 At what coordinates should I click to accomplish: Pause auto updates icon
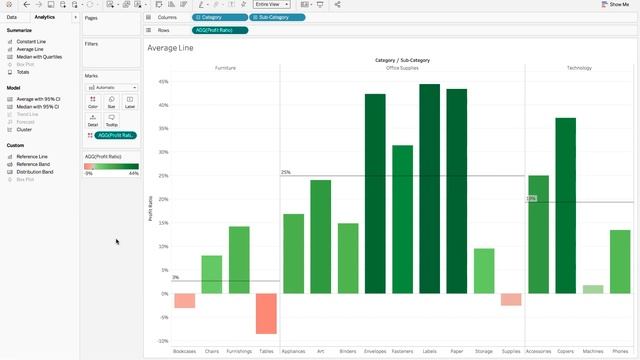(75, 4)
